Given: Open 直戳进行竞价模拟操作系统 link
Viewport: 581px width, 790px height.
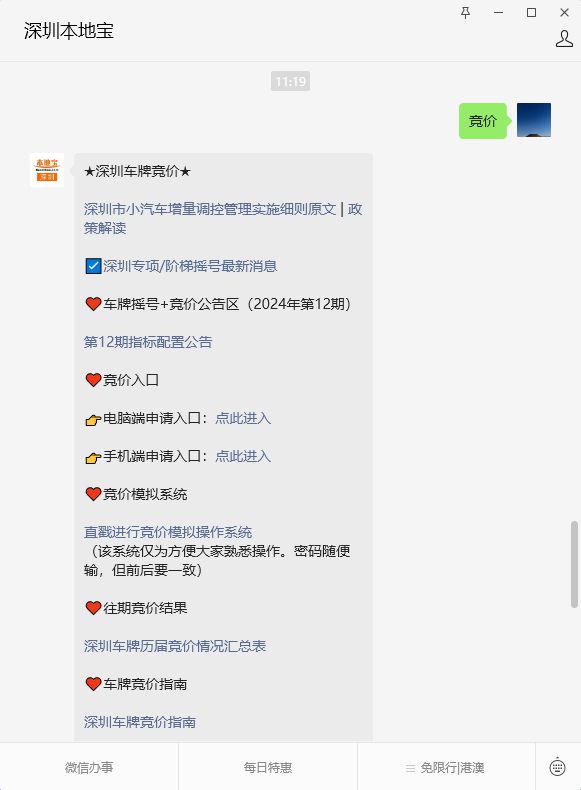Looking at the screenshot, I should coord(168,532).
